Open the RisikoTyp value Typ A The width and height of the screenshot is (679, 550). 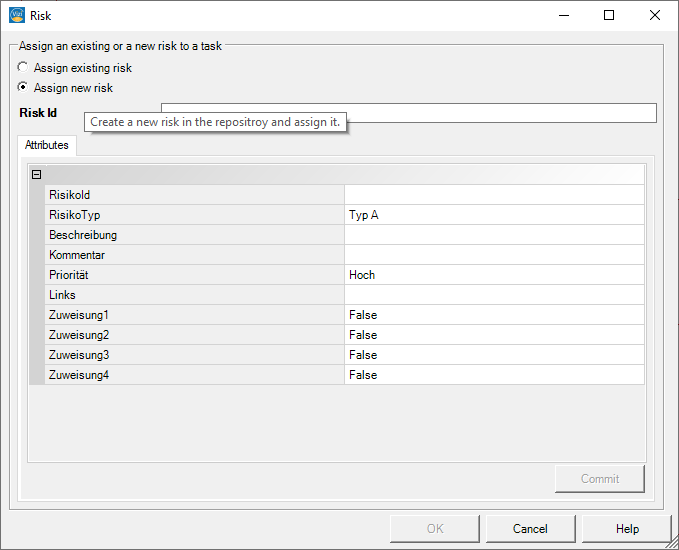[494, 215]
